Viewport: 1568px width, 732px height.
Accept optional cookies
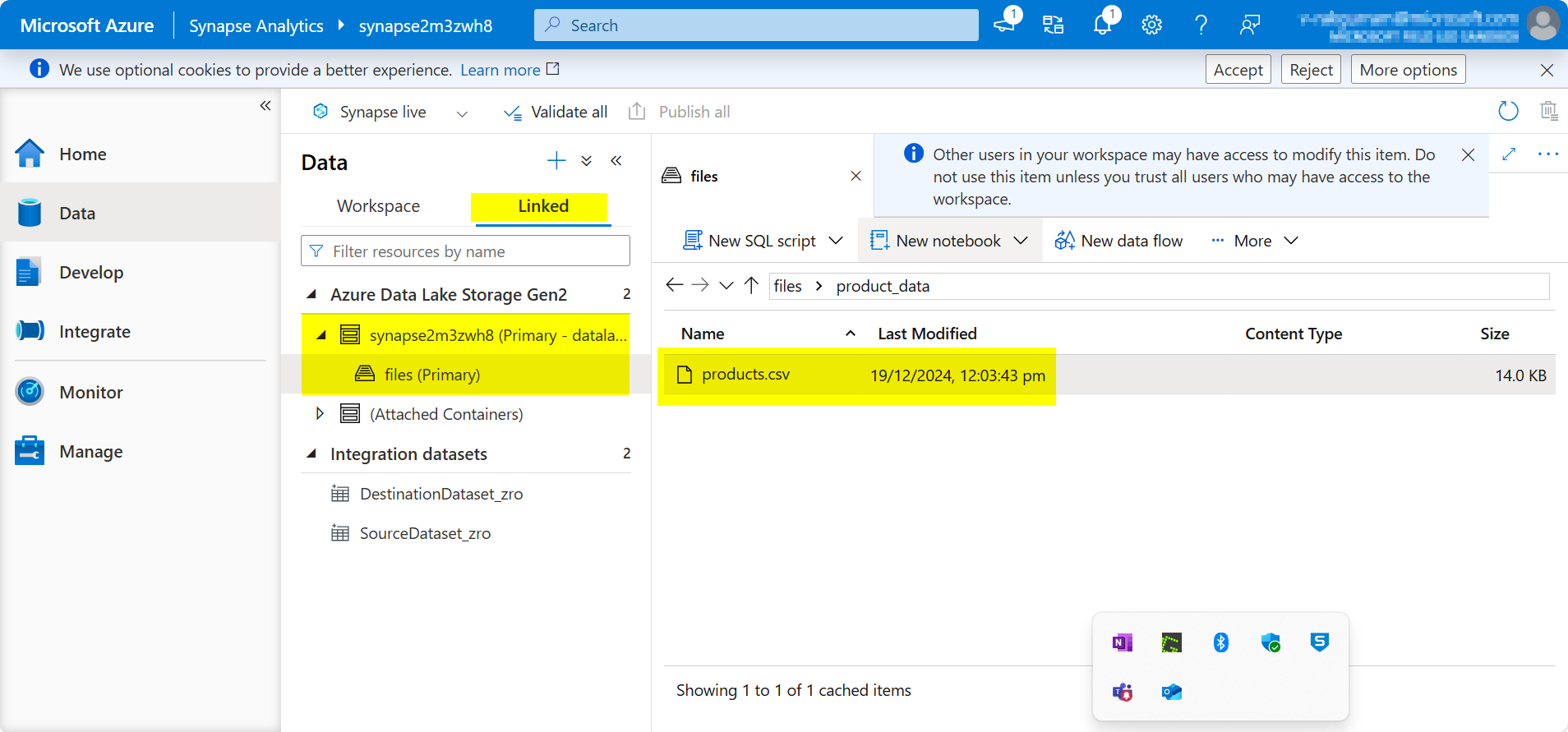pos(1238,70)
